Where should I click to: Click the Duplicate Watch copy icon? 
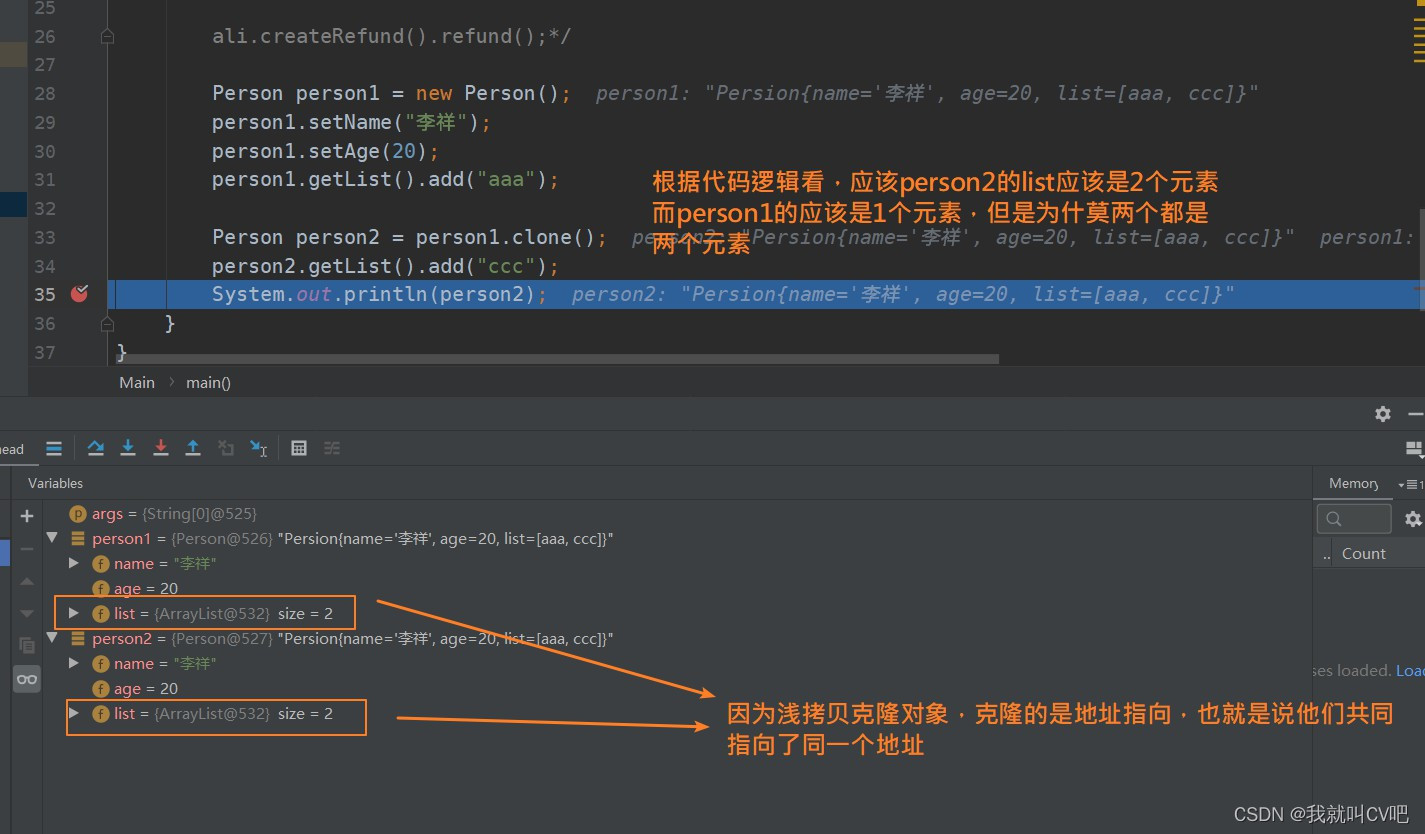point(27,646)
